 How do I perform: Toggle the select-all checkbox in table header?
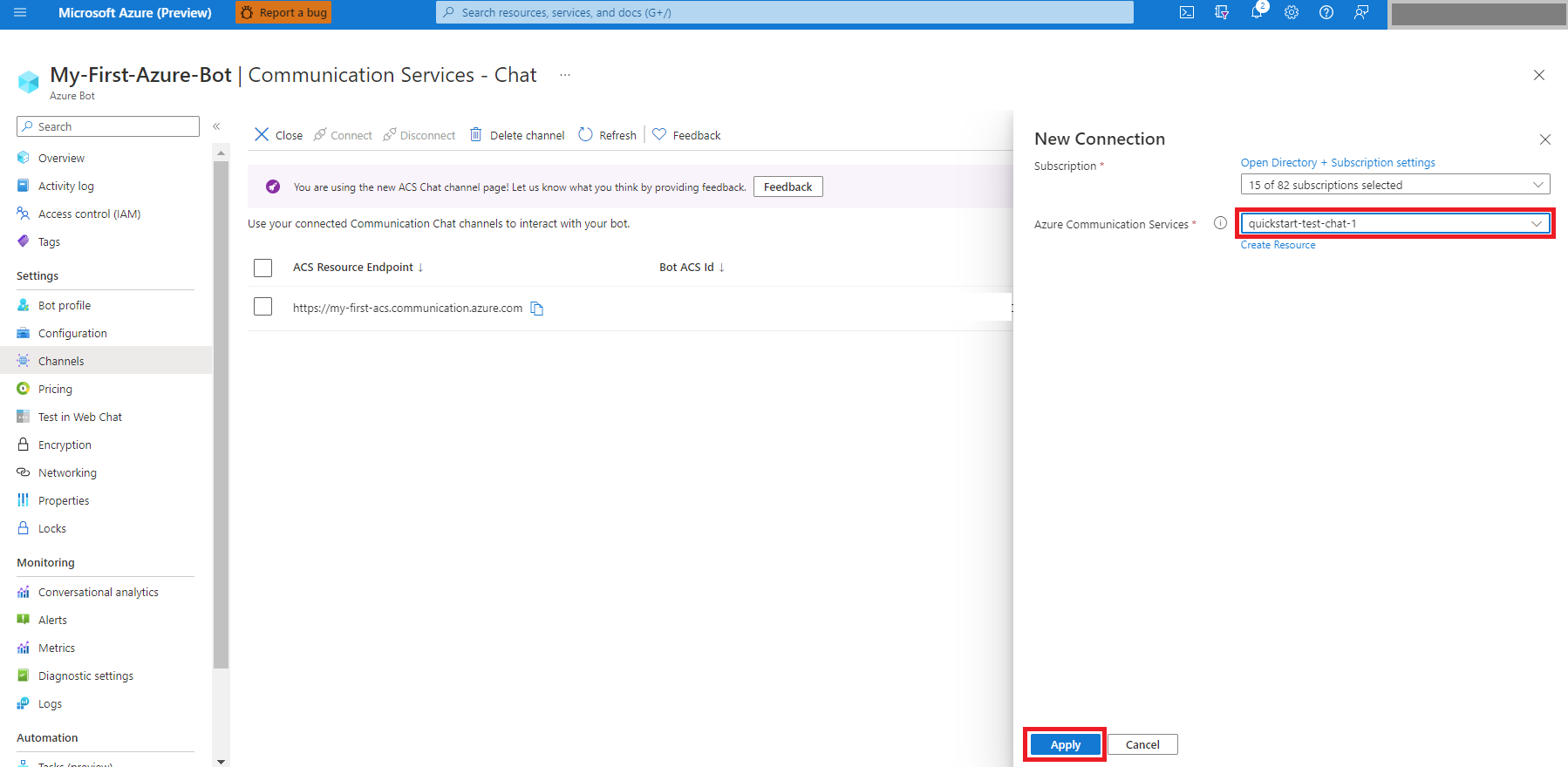[262, 268]
